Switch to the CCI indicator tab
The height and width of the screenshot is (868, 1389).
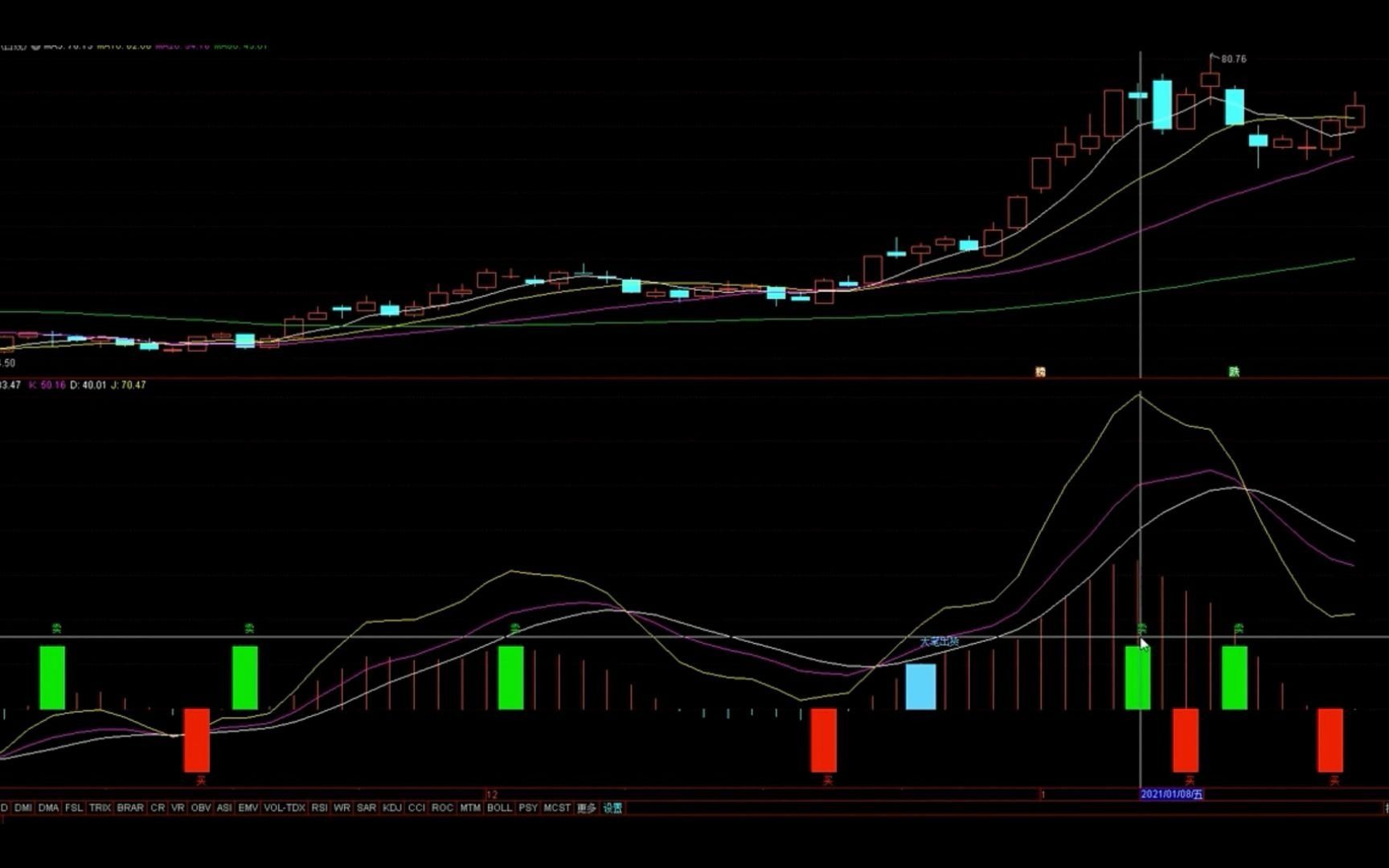(416, 808)
